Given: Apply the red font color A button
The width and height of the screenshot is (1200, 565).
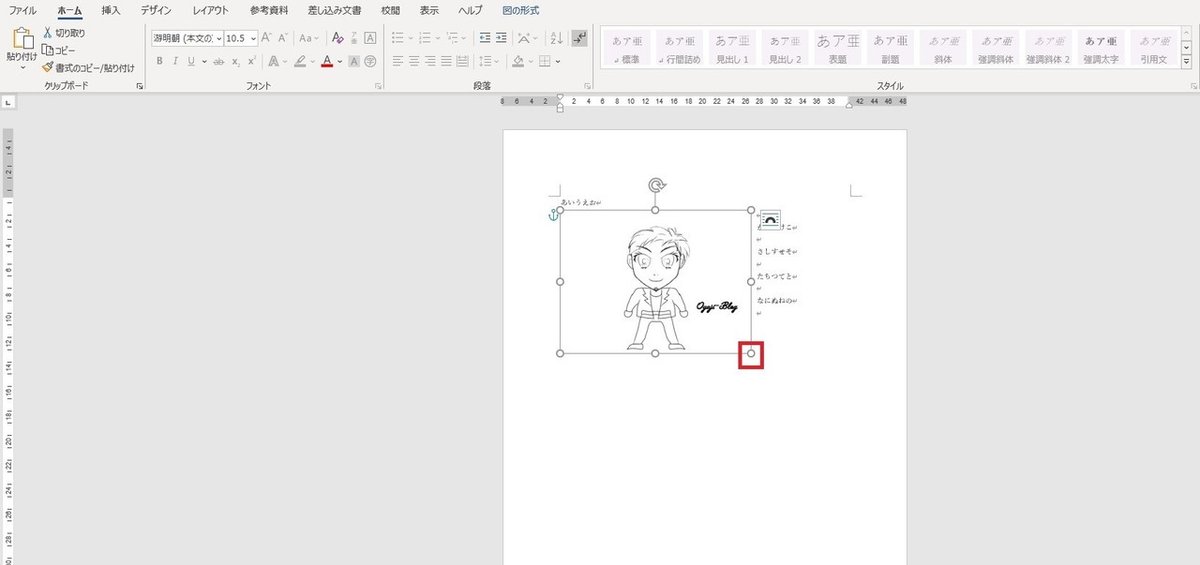Looking at the screenshot, I should pyautogui.click(x=327, y=61).
